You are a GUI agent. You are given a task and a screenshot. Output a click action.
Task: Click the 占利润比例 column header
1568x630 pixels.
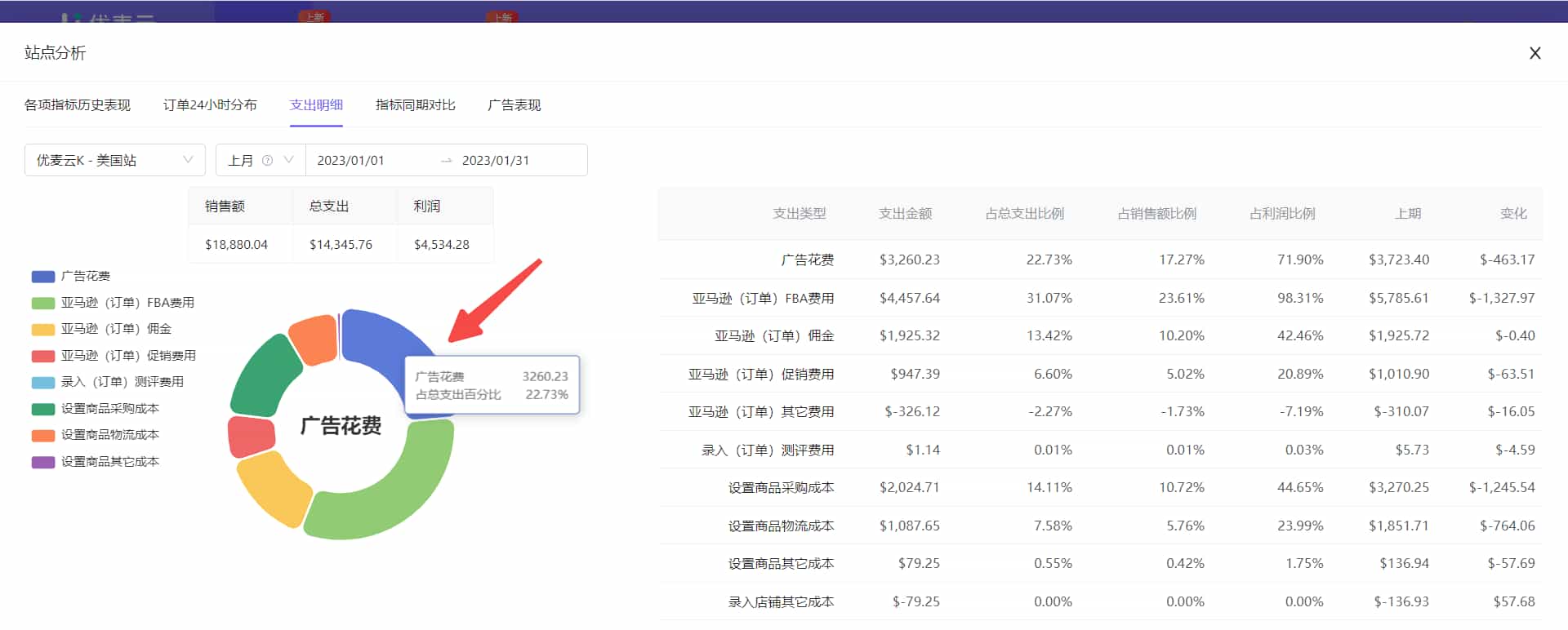(1282, 214)
